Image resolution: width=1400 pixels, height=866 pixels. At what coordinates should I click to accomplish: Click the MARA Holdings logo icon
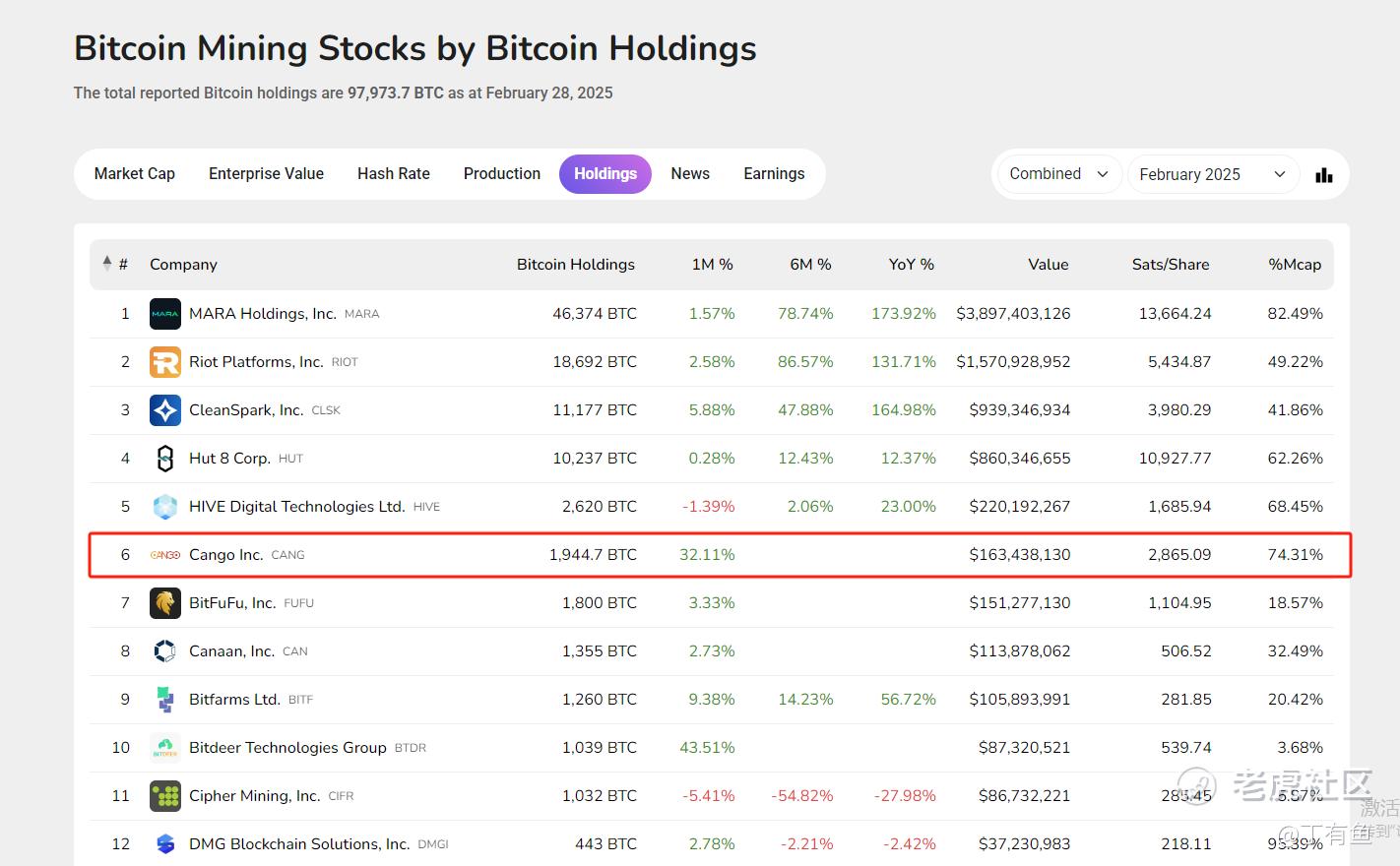point(164,314)
